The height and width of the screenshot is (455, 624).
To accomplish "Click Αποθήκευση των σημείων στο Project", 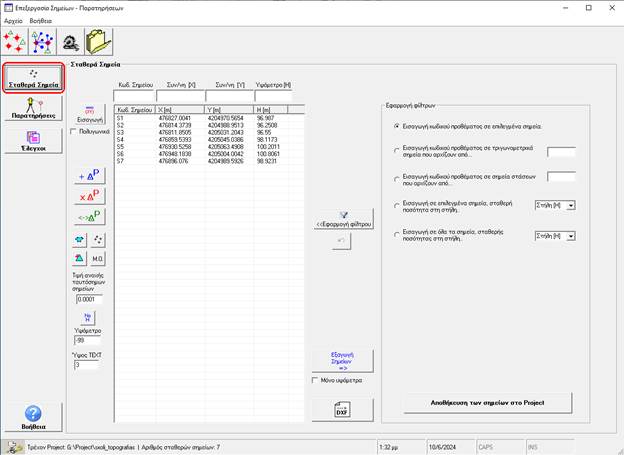I will [488, 402].
